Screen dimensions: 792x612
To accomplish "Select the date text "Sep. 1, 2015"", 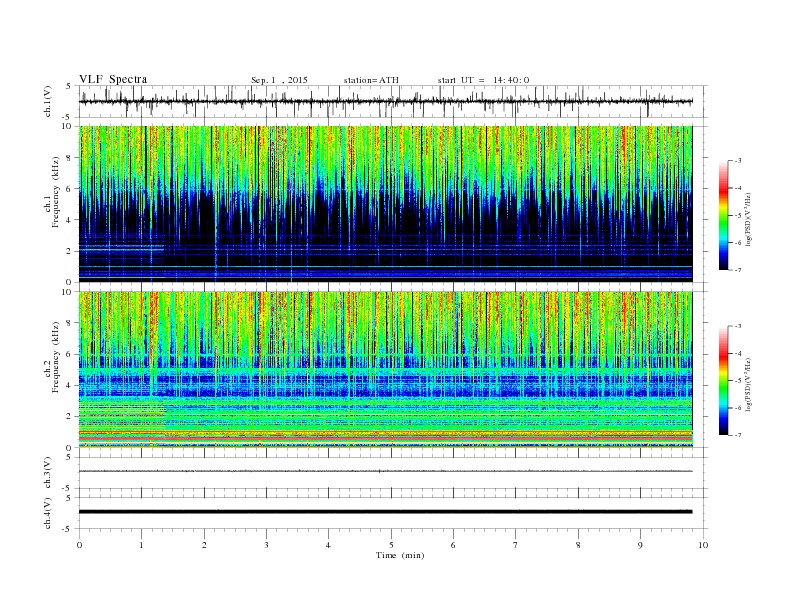I will tap(279, 80).
